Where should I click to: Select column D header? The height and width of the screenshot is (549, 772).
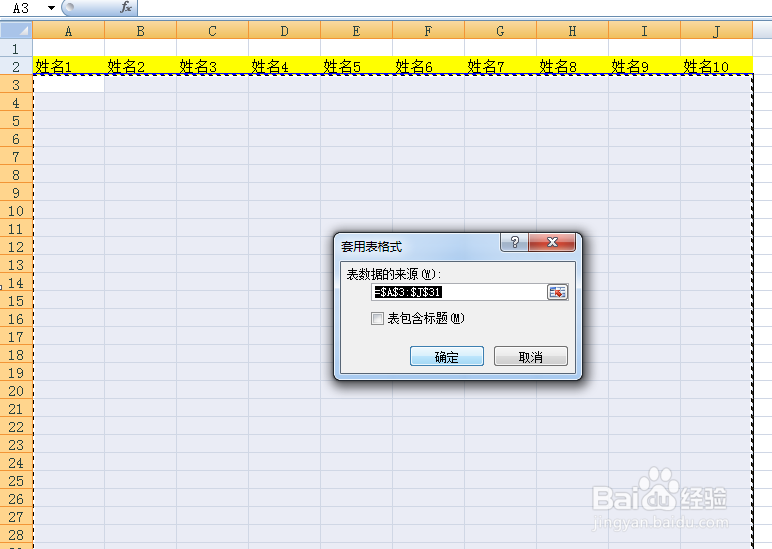285,31
